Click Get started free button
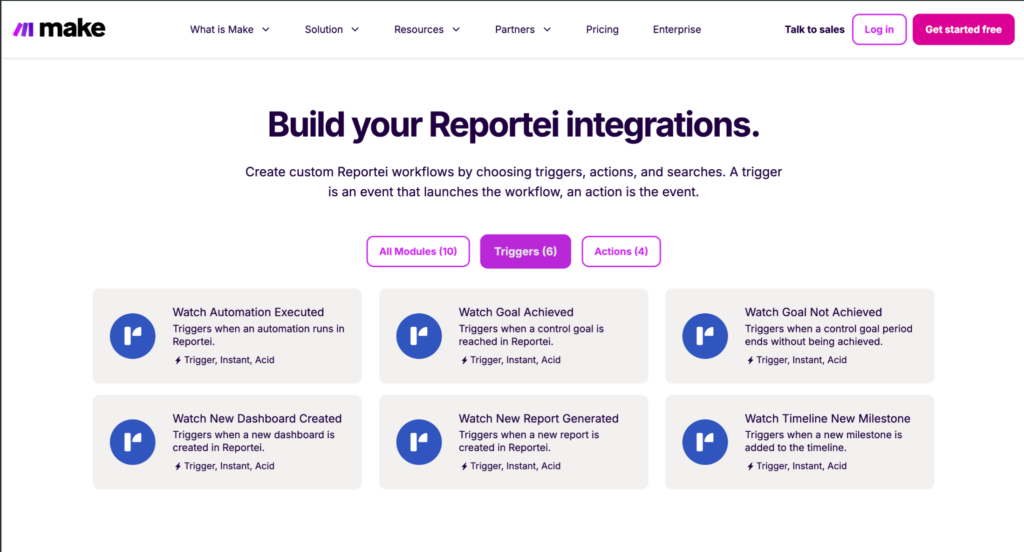This screenshot has height=552, width=1024. (963, 29)
